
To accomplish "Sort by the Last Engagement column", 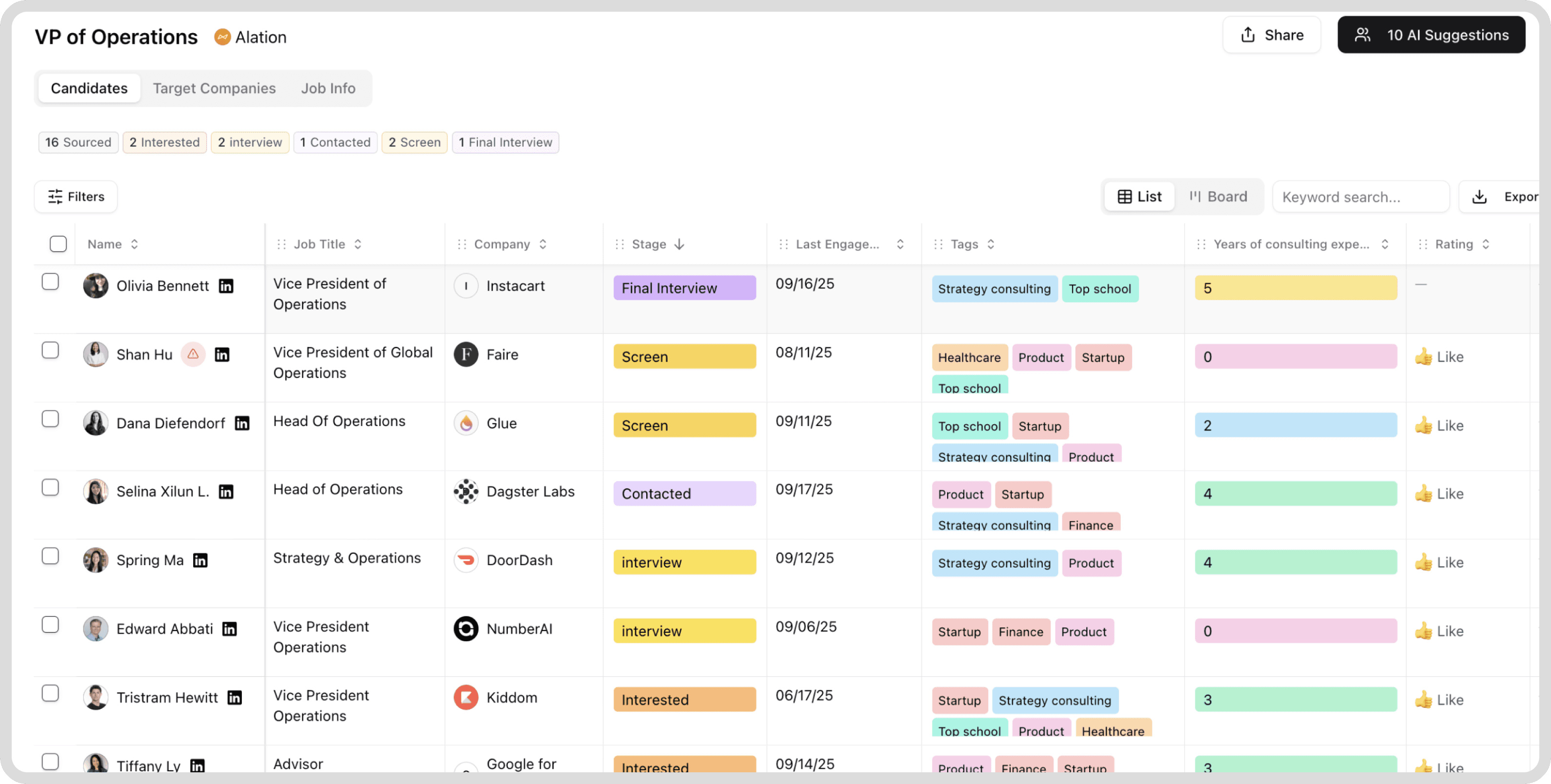I will tap(900, 244).
